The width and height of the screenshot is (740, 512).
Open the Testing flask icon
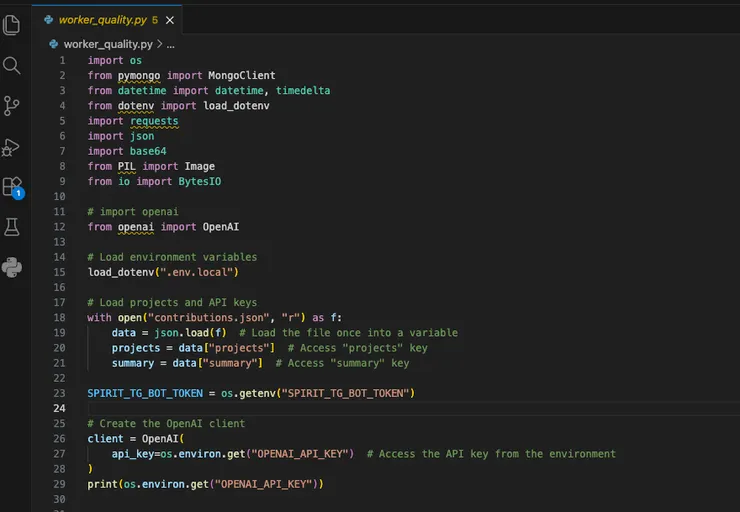[12, 228]
